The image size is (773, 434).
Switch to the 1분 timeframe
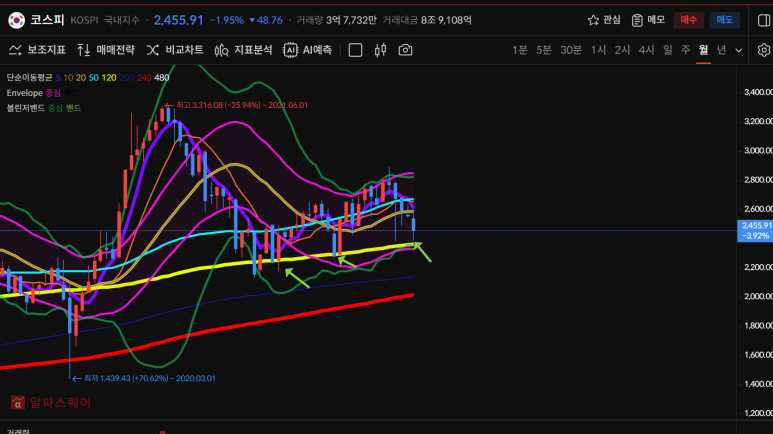[x=520, y=50]
